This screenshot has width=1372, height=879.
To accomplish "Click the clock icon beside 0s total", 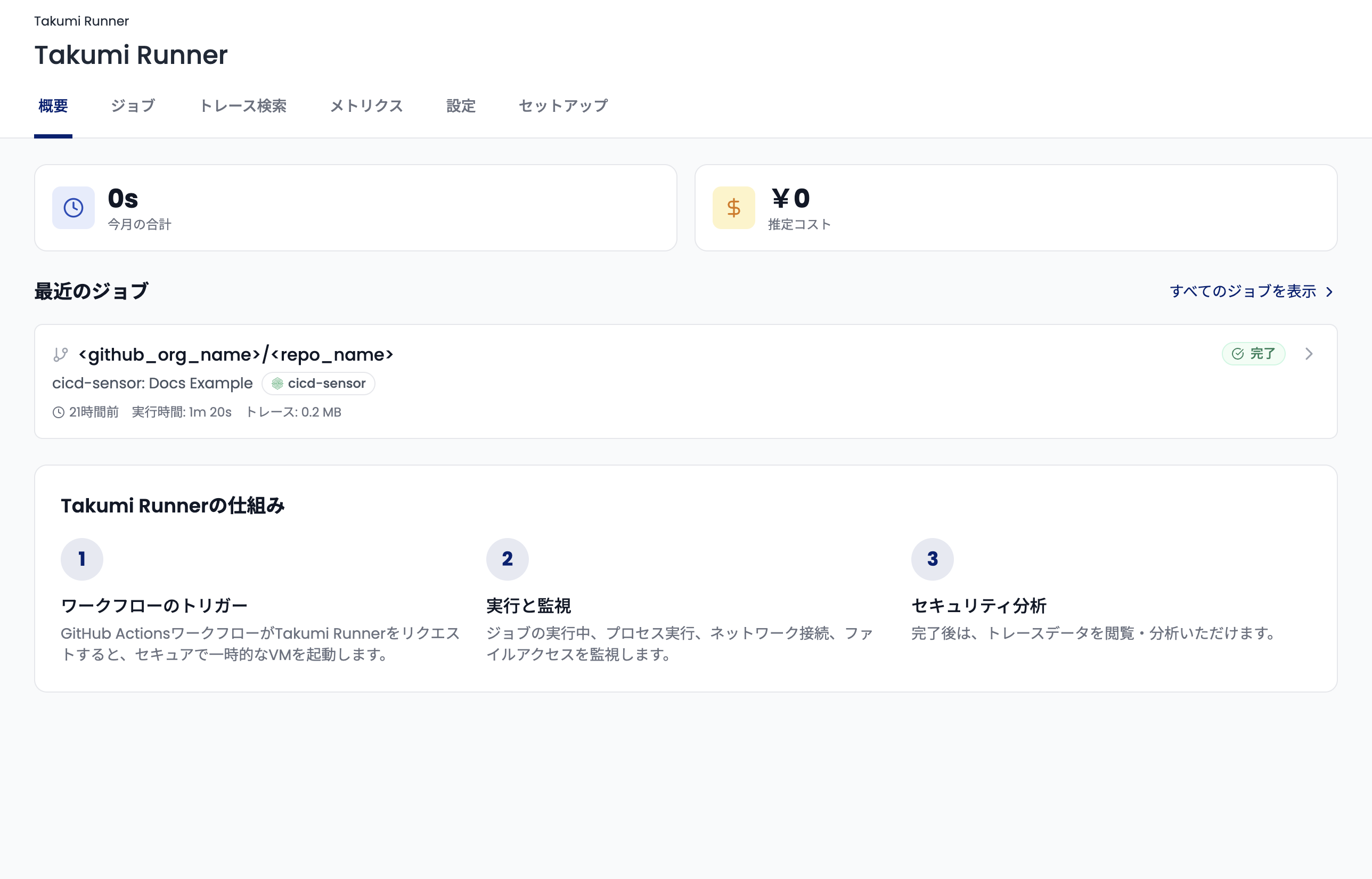I will [73, 208].
